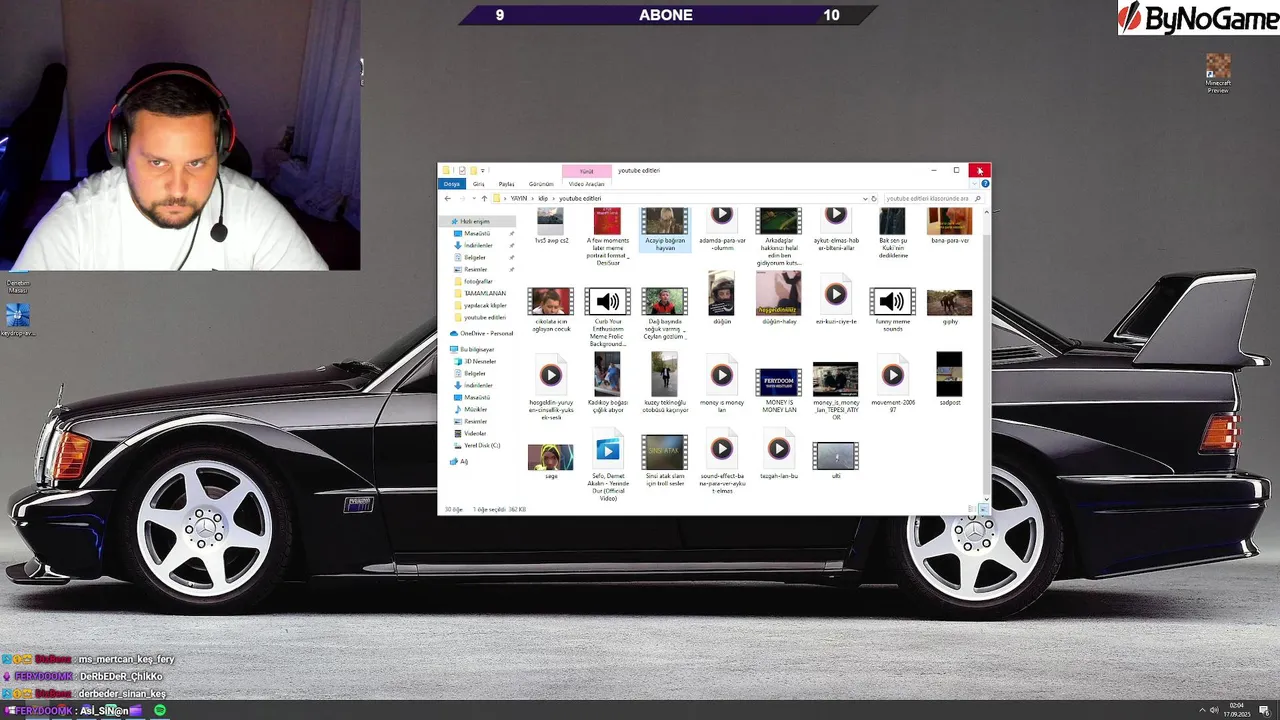Select 'sound-effect-bana-para-ver-aykut-elmas' file icon
1280x720 pixels.
721,449
